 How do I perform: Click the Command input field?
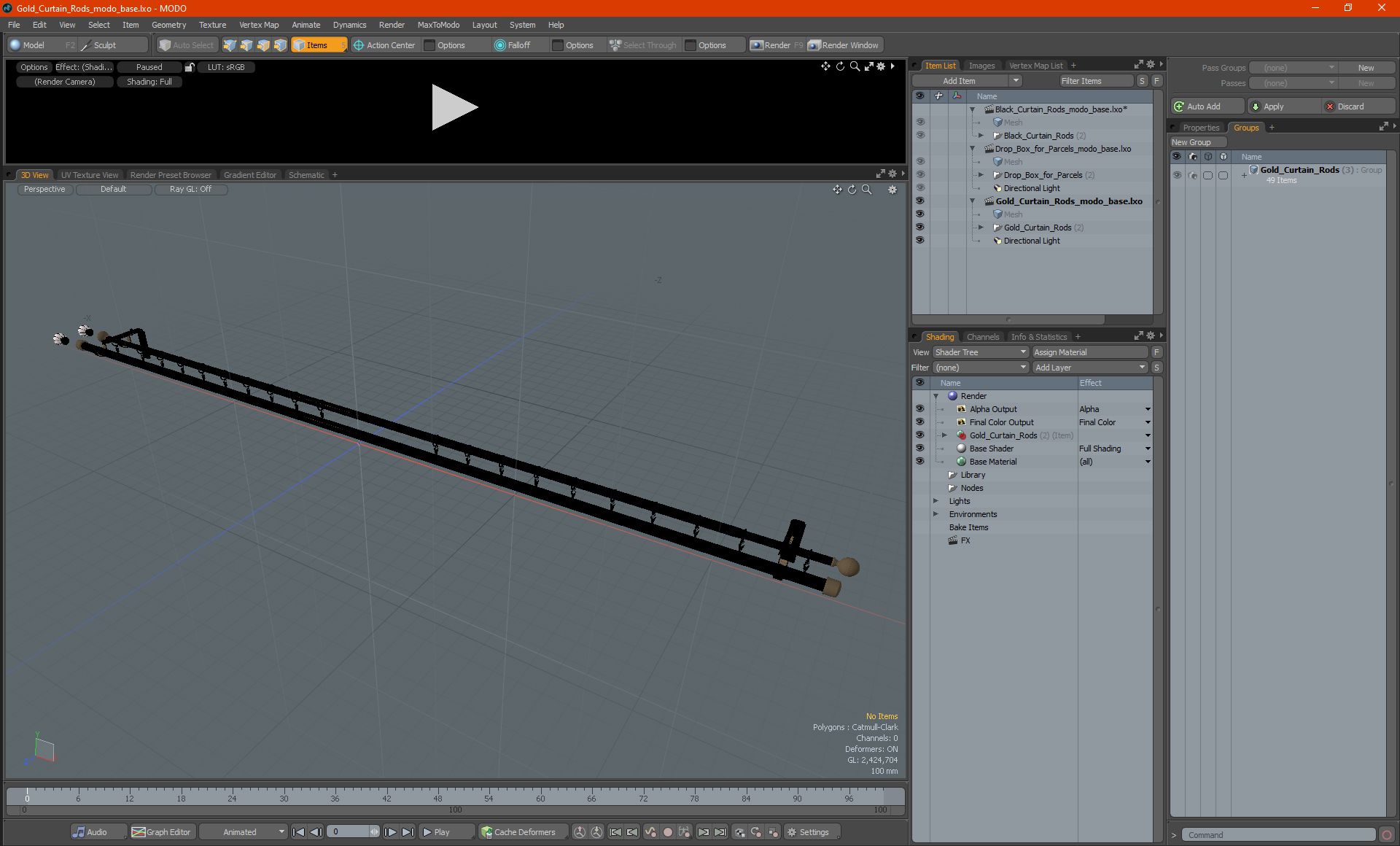[1279, 835]
